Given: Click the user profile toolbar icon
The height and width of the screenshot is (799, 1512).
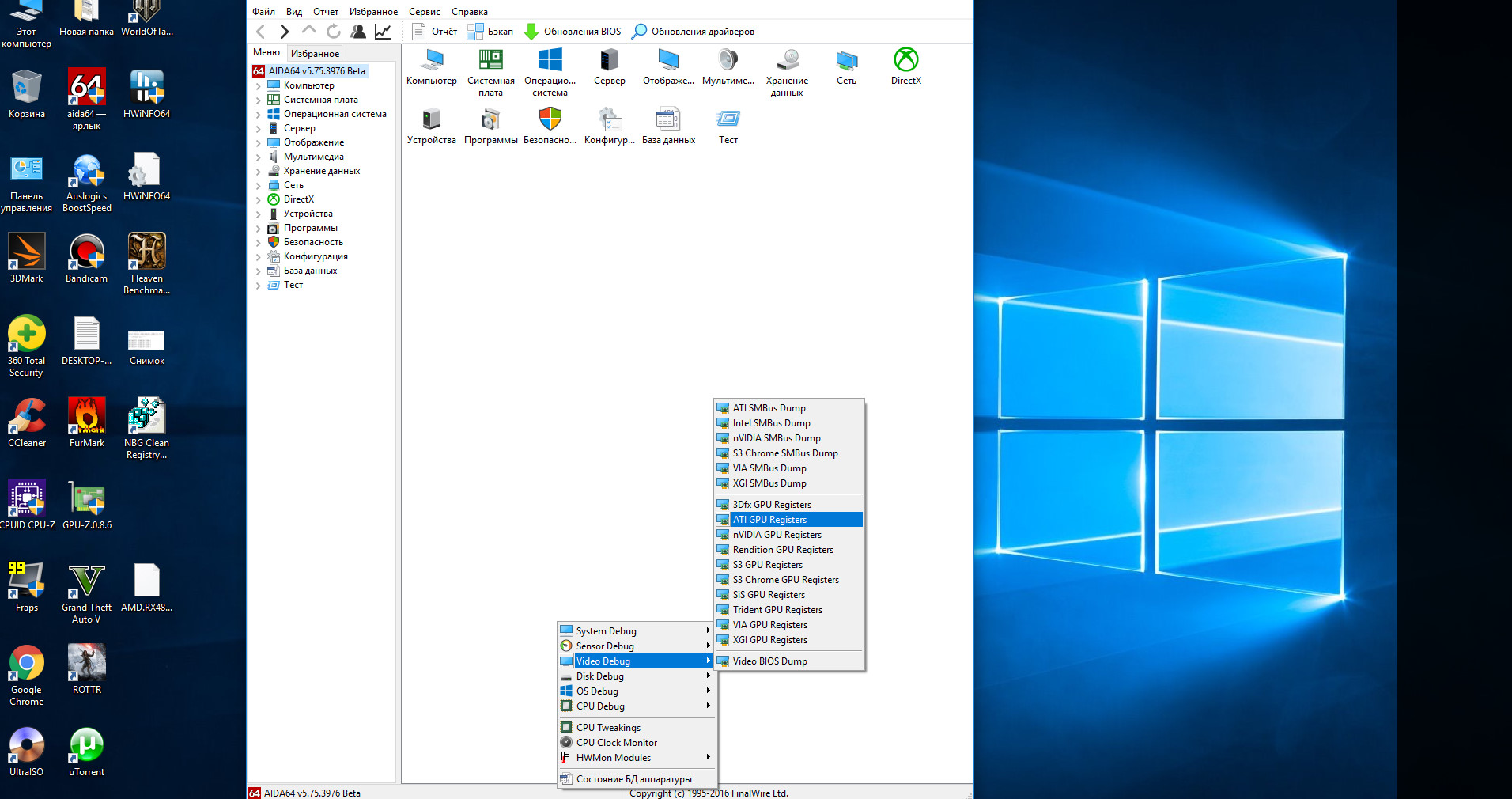Looking at the screenshot, I should point(358,32).
